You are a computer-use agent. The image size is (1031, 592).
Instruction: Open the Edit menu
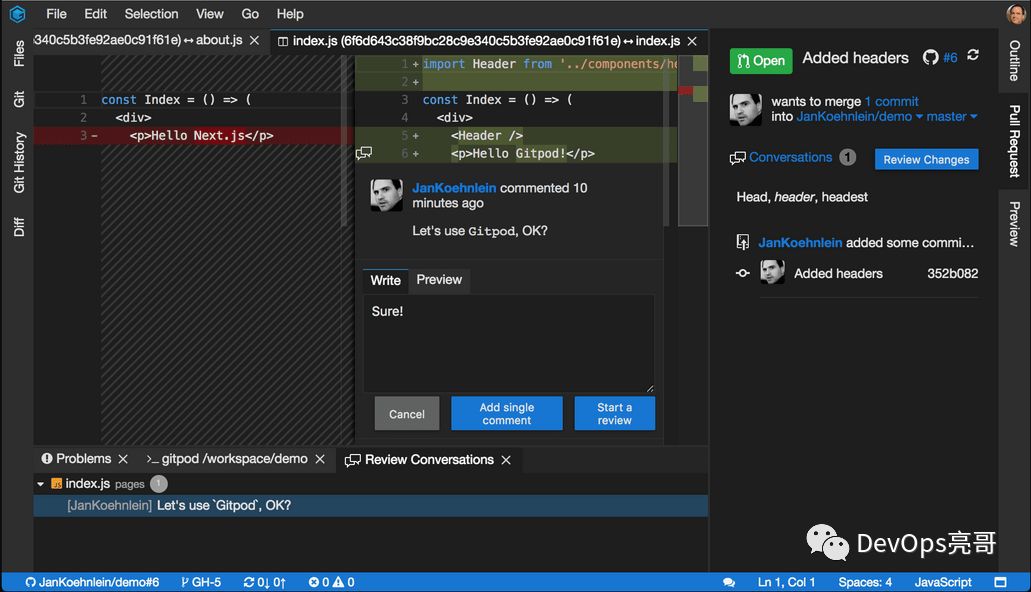95,14
